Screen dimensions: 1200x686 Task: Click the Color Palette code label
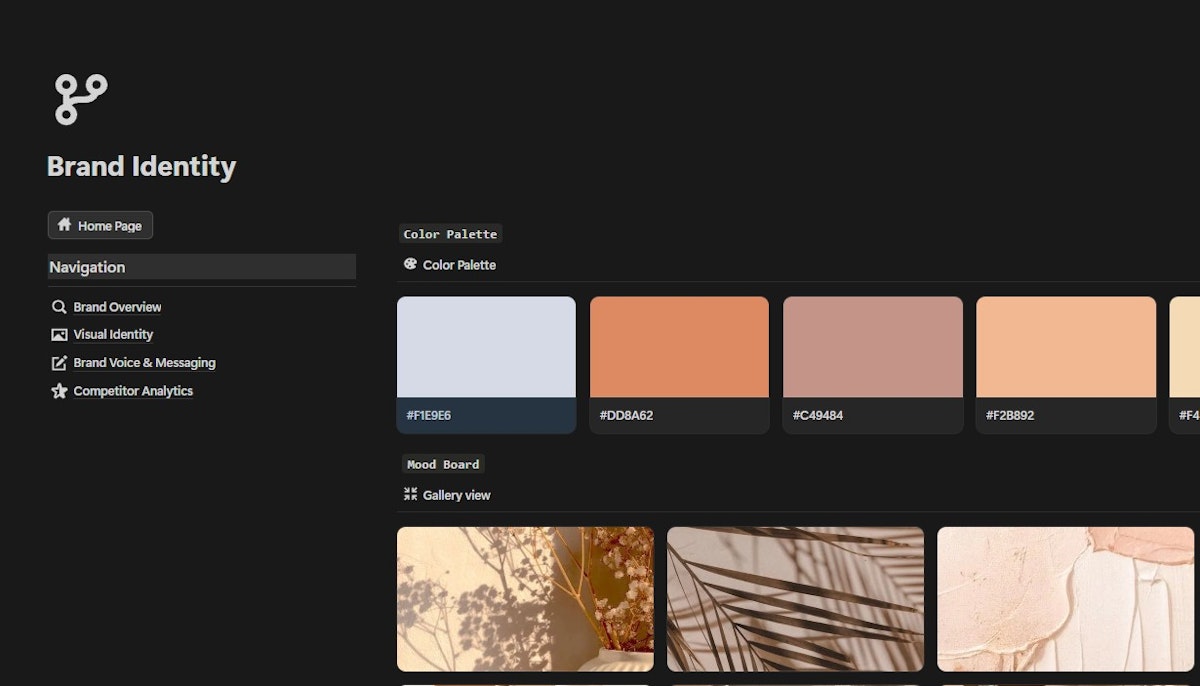(450, 234)
